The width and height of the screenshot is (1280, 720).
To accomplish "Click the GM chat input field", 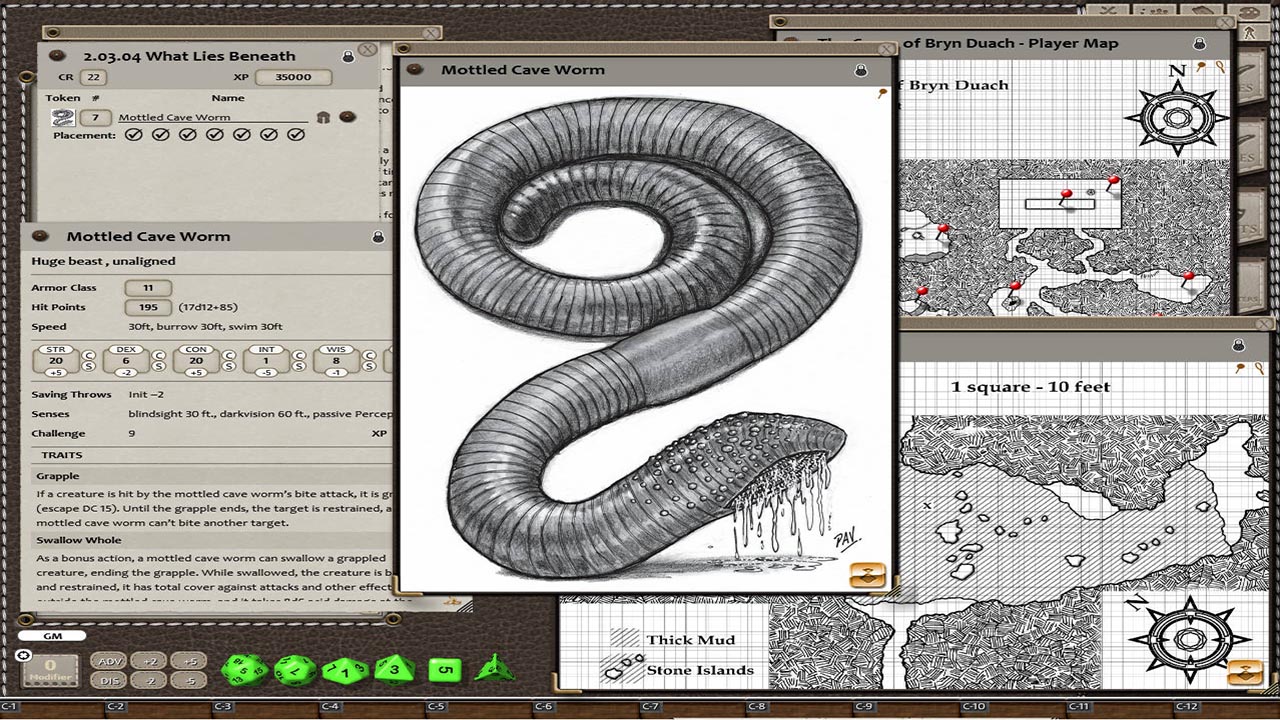I will click(52, 636).
